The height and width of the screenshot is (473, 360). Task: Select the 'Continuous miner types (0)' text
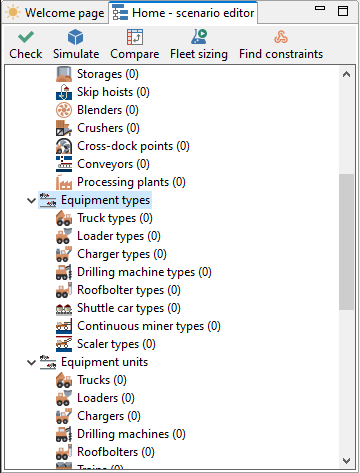pos(149,326)
